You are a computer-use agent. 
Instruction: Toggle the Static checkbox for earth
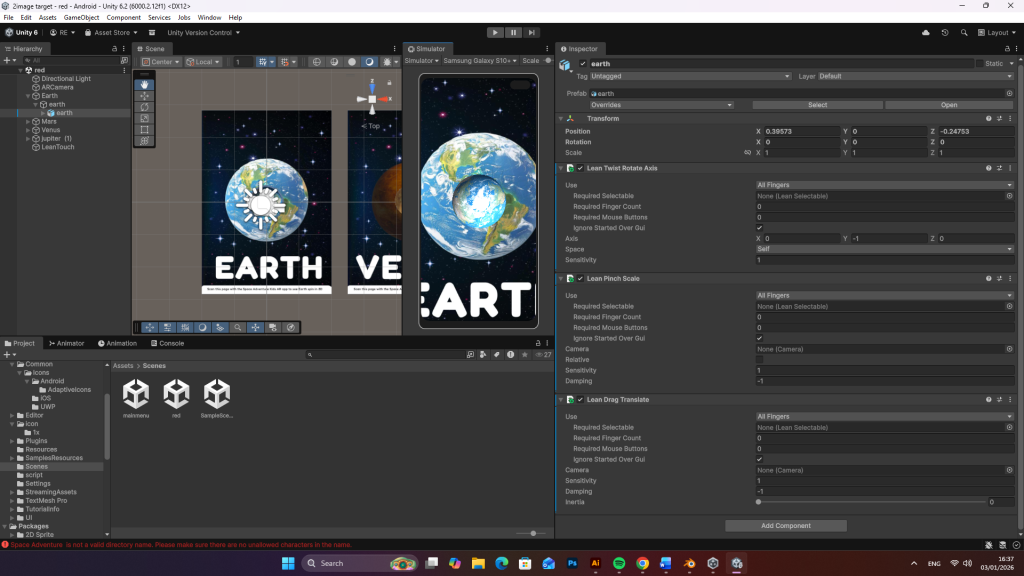(979, 63)
